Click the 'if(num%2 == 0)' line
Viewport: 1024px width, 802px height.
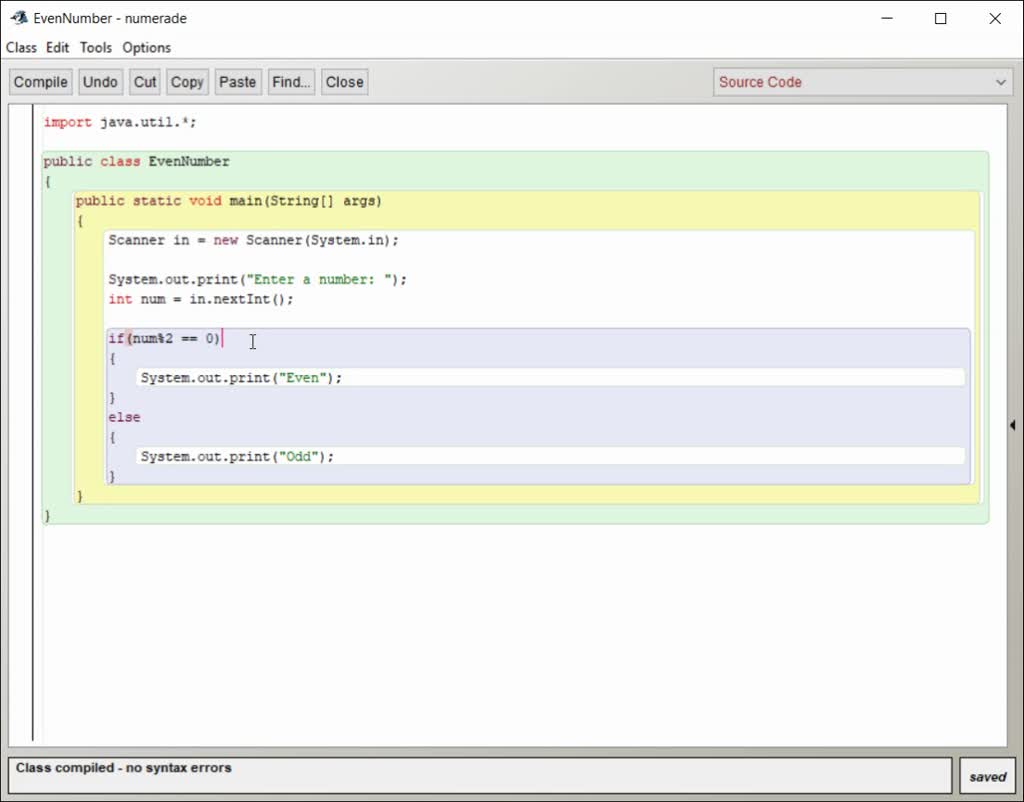pos(165,338)
